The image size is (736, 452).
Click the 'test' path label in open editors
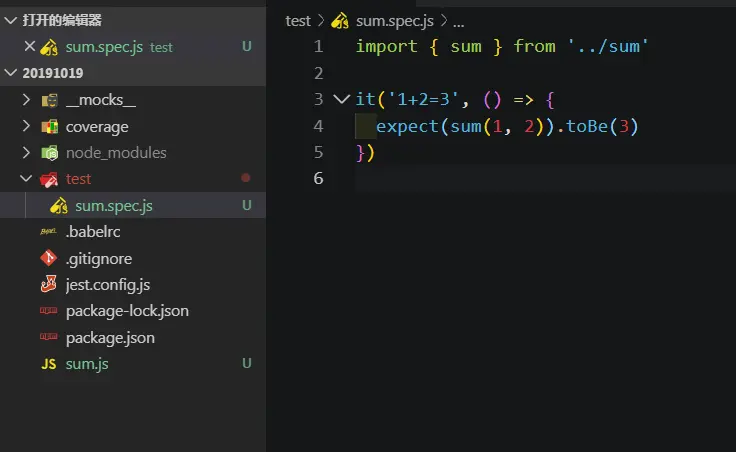click(x=161, y=47)
